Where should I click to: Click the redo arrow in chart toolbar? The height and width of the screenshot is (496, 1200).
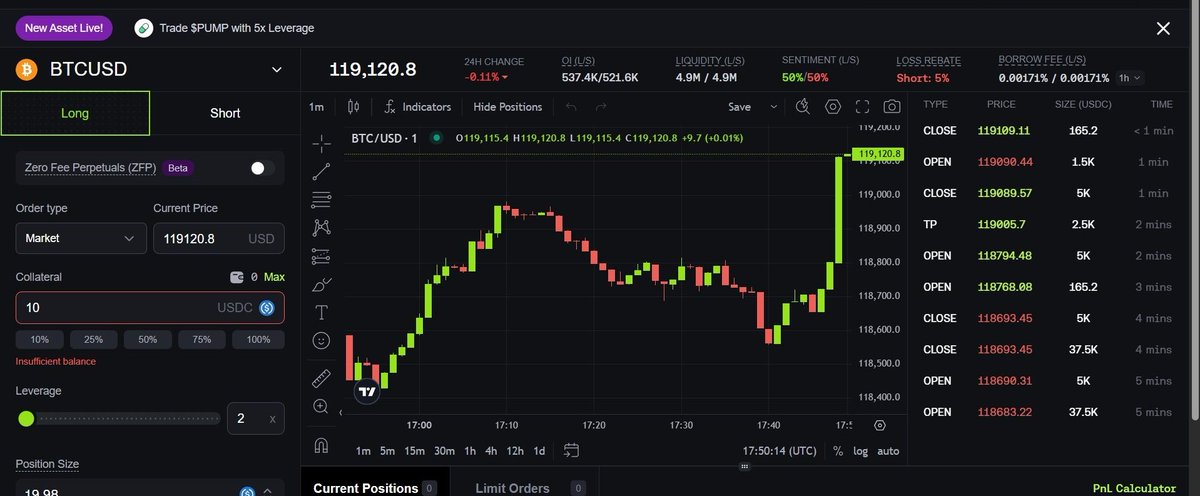601,106
